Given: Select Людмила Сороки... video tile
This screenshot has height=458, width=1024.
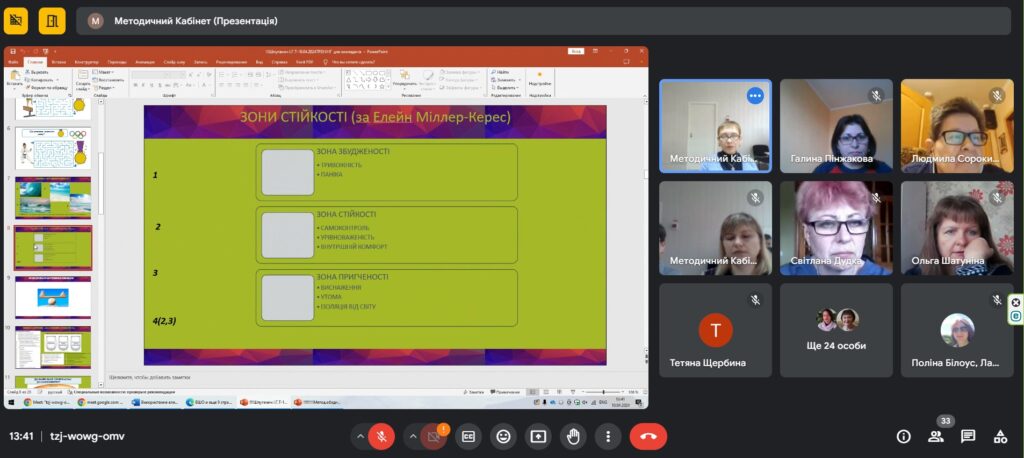Looking at the screenshot, I should coord(957,126).
